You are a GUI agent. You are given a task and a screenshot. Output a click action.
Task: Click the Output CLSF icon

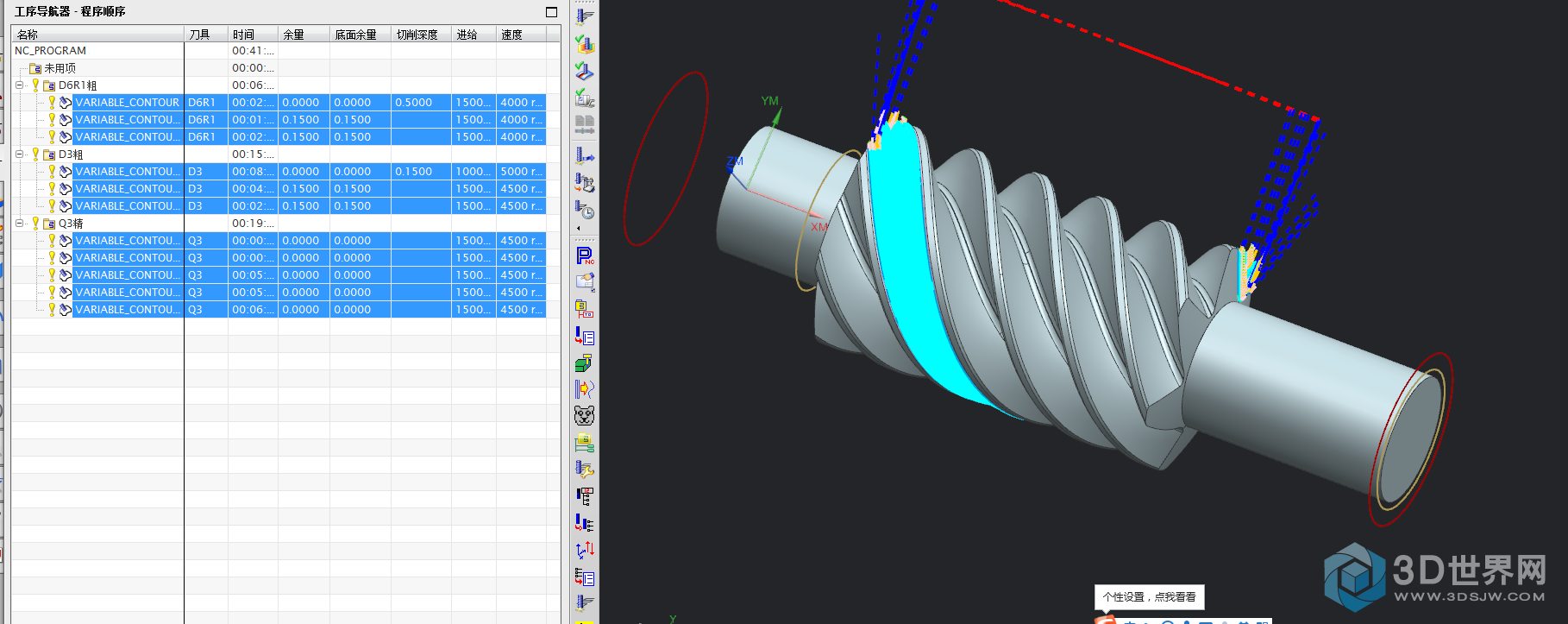click(x=585, y=156)
